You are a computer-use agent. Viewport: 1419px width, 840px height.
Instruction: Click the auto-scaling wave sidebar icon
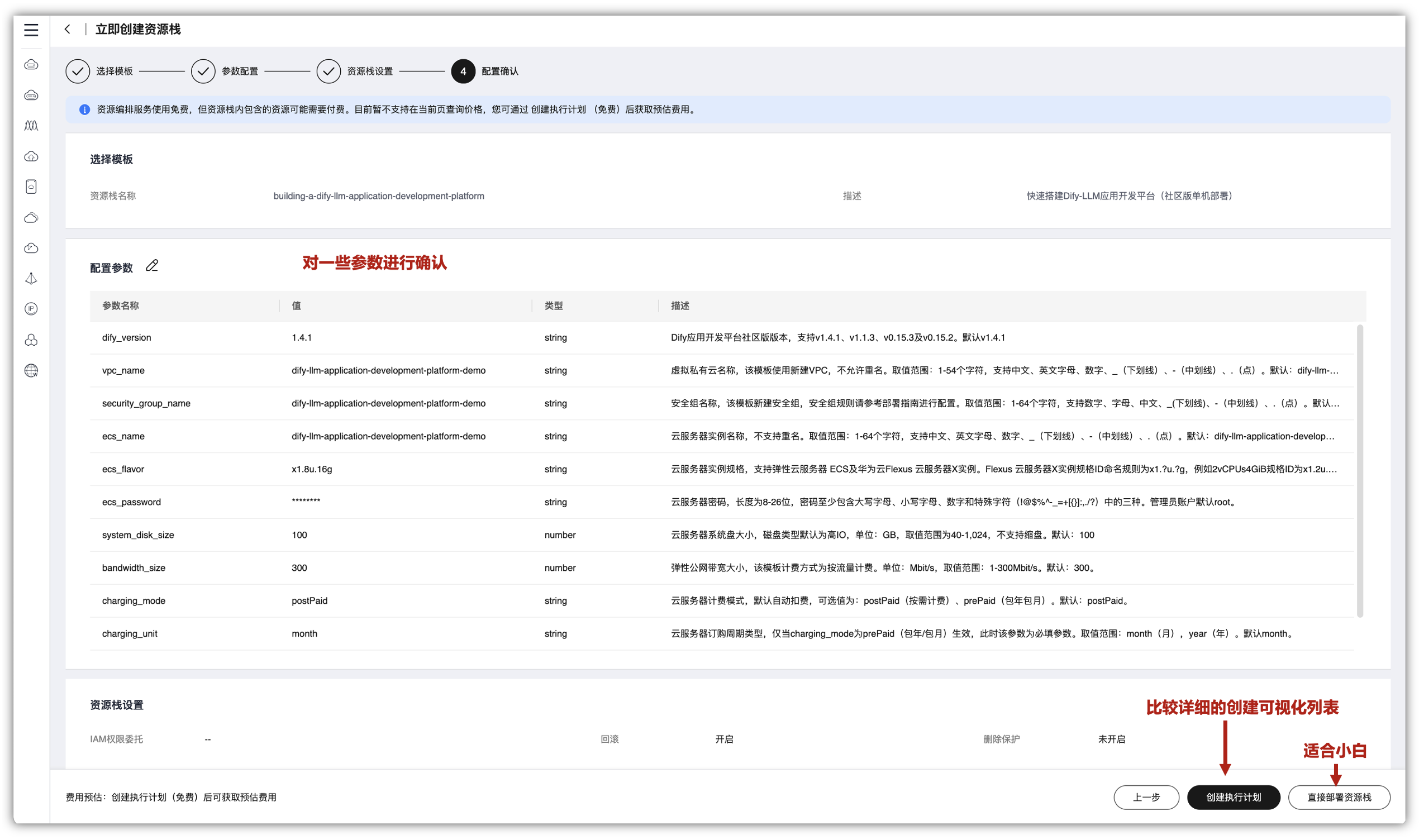point(31,126)
